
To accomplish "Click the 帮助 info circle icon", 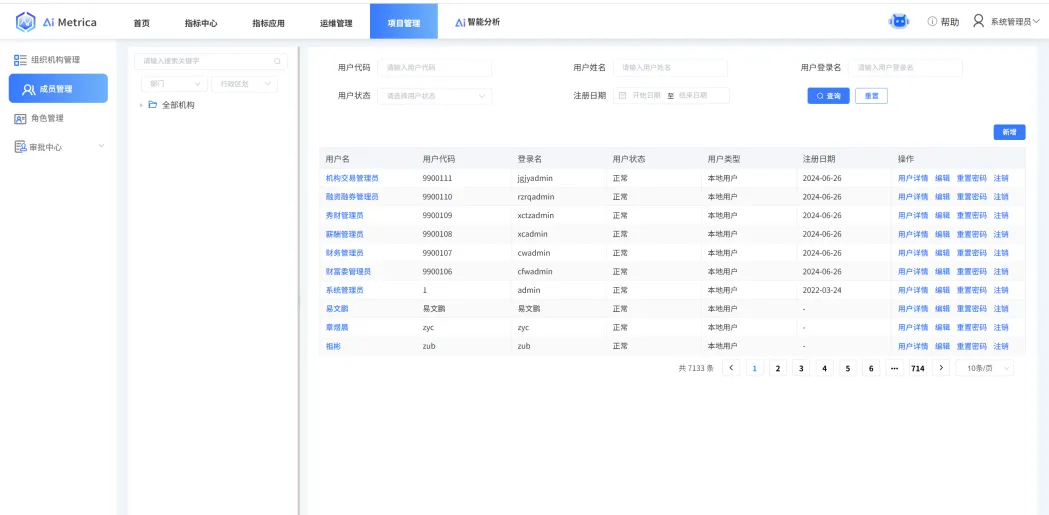I will coord(932,21).
